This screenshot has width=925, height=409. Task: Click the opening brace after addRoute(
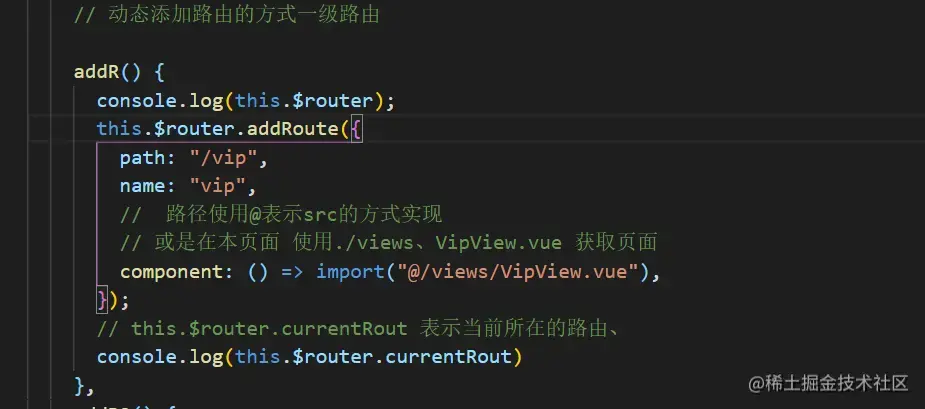coord(356,129)
